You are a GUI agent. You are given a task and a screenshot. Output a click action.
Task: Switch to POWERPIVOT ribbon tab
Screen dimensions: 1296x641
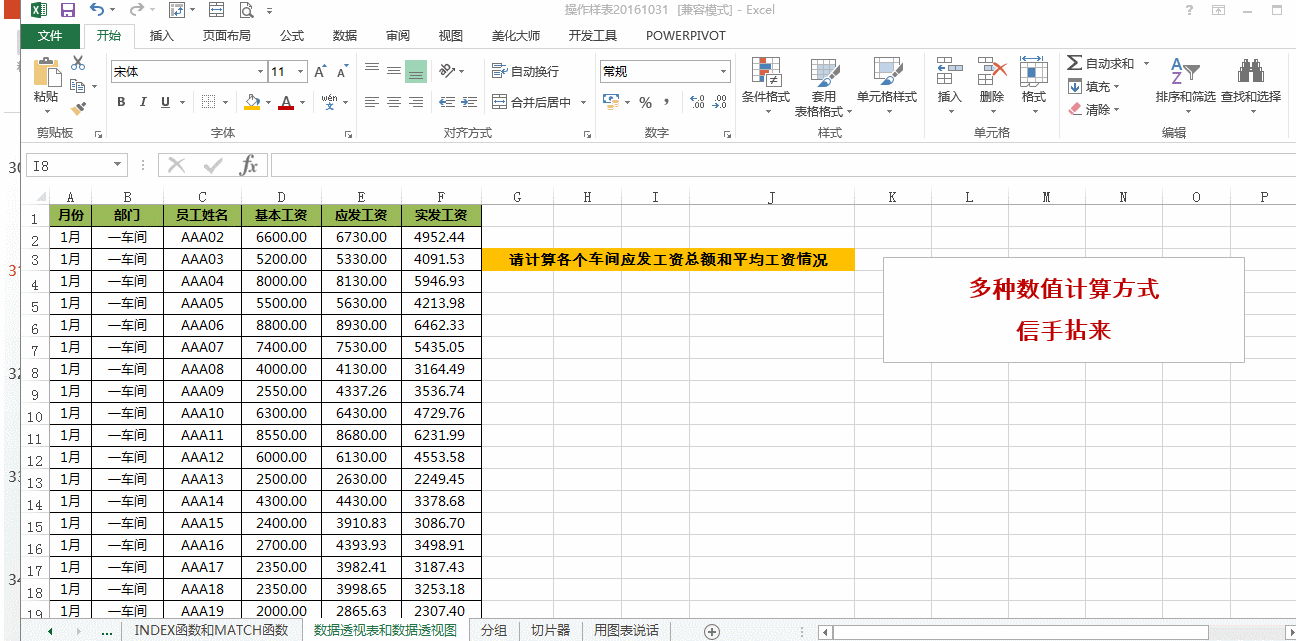(686, 36)
